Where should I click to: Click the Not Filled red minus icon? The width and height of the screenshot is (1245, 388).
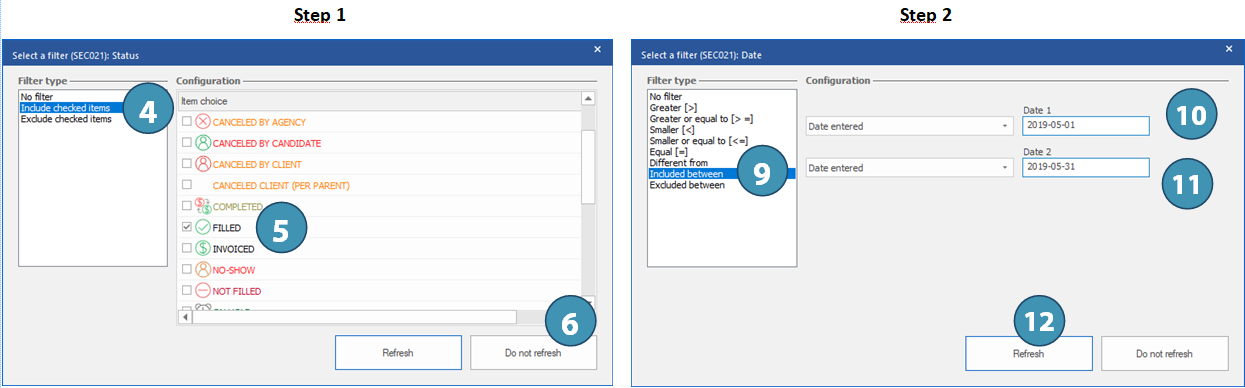tap(203, 291)
